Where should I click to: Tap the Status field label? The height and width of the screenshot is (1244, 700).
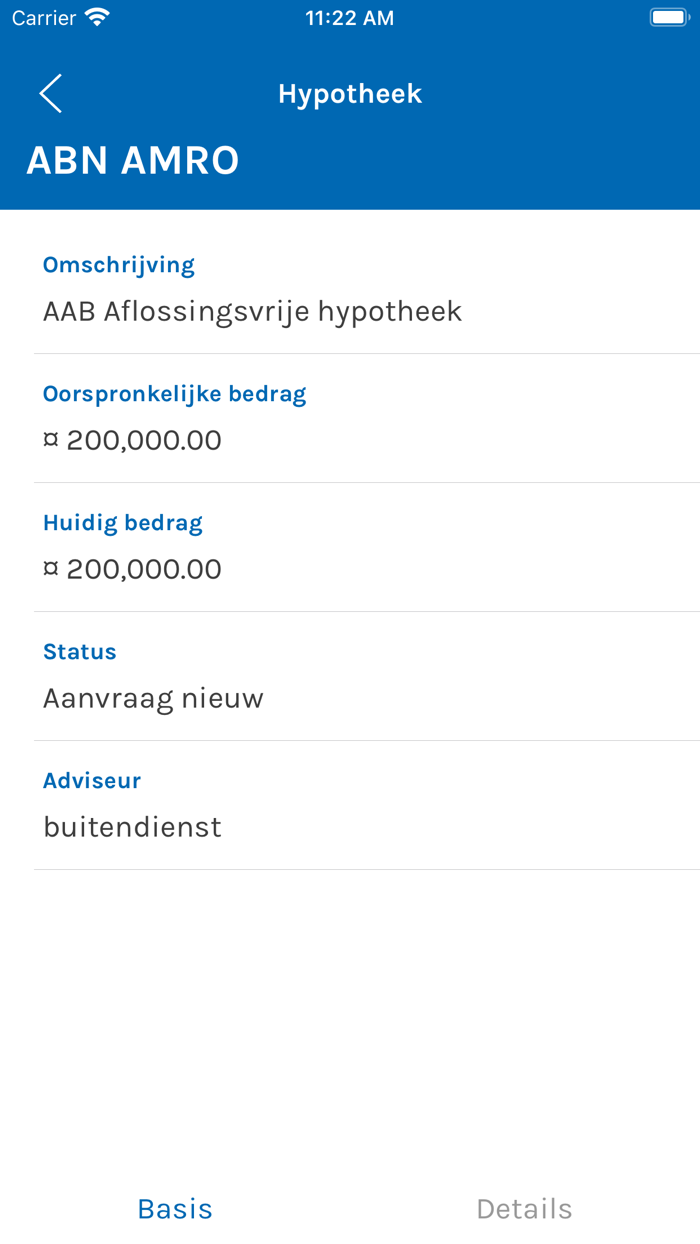(x=79, y=651)
